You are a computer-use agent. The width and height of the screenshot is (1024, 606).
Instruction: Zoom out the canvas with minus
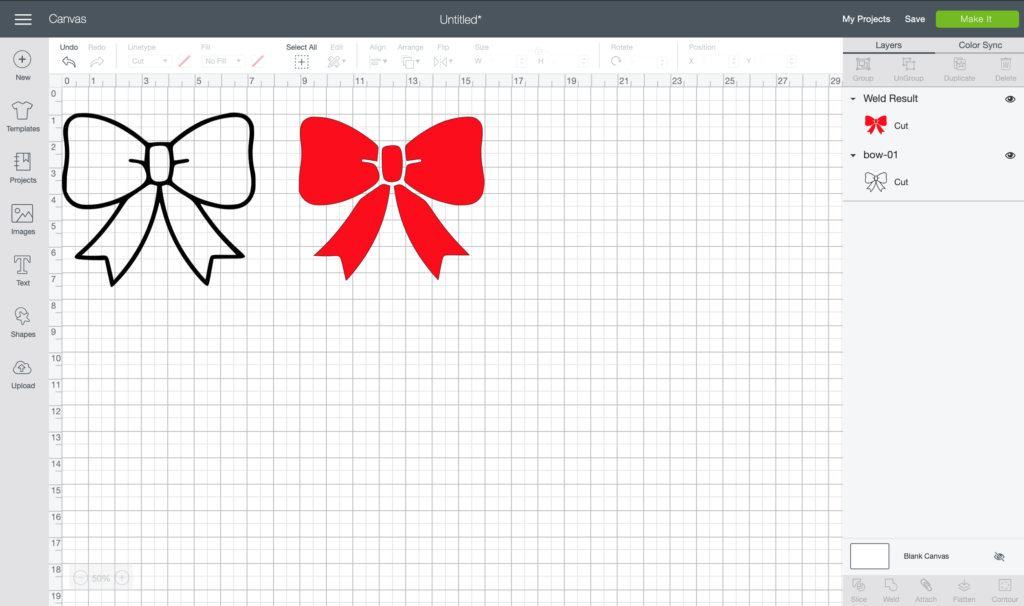click(x=80, y=578)
